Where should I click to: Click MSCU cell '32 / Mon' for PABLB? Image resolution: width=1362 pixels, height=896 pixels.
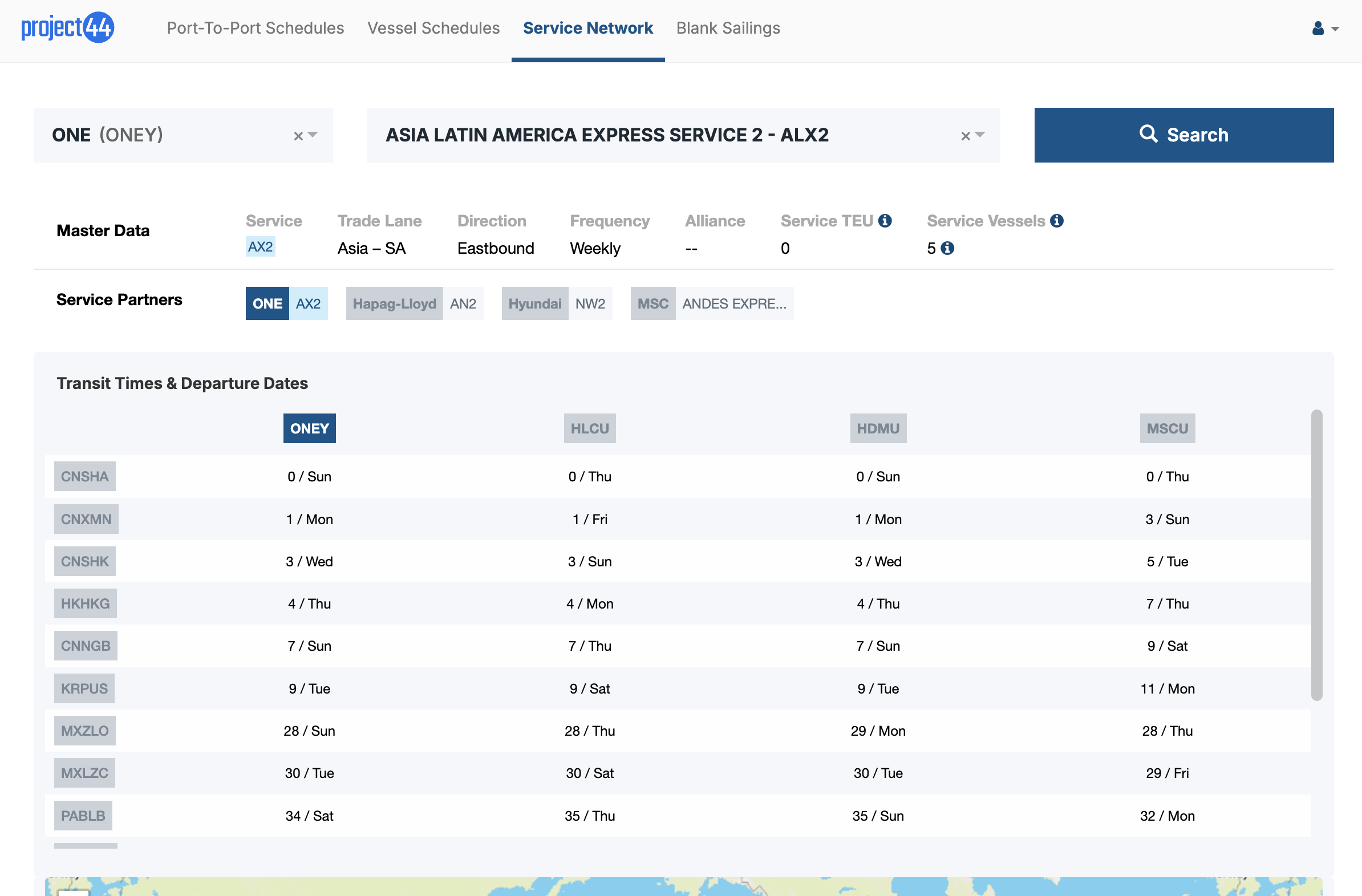(x=1167, y=816)
